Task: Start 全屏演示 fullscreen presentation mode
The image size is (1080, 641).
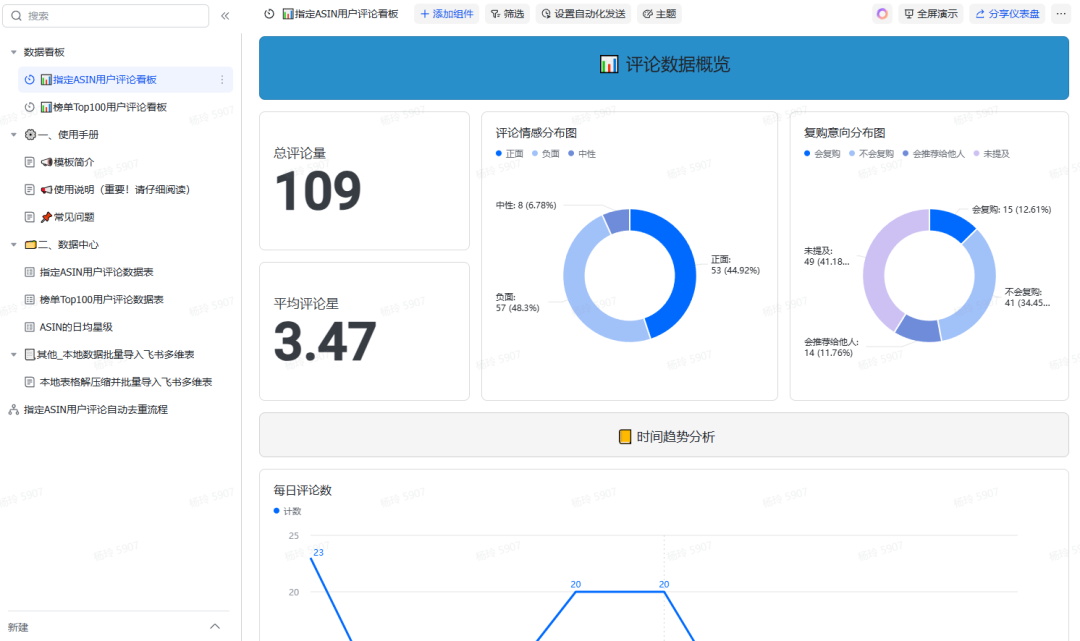Action: tap(930, 14)
